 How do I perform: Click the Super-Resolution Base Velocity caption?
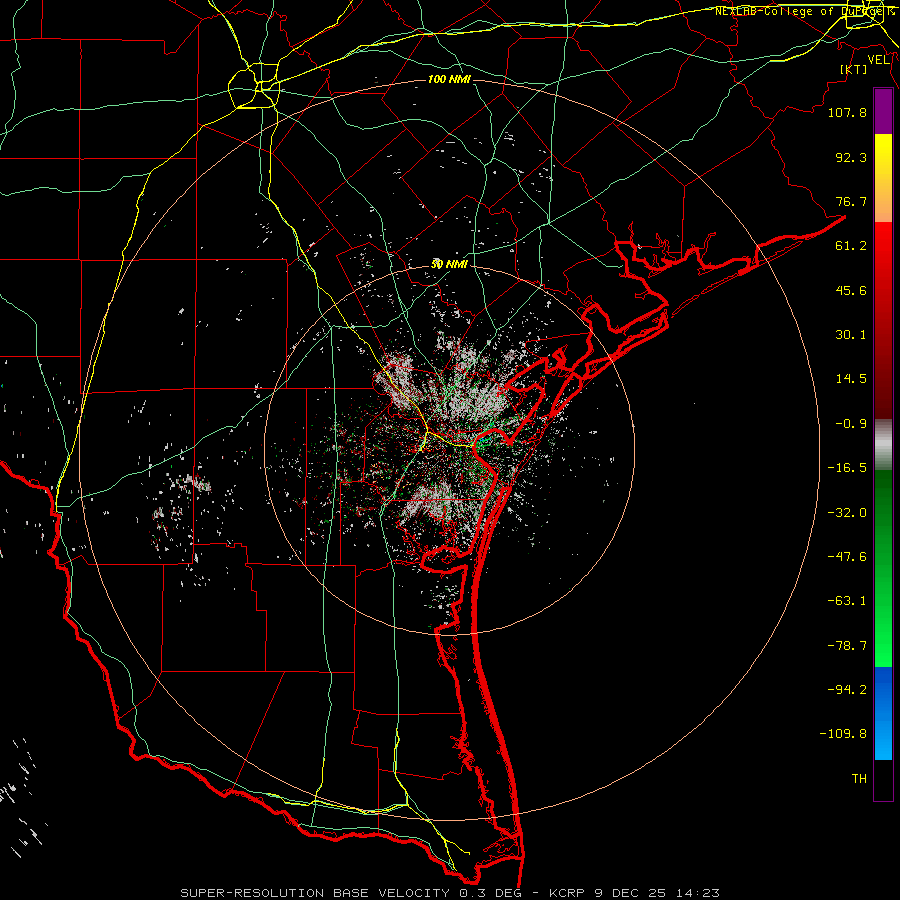tap(449, 893)
